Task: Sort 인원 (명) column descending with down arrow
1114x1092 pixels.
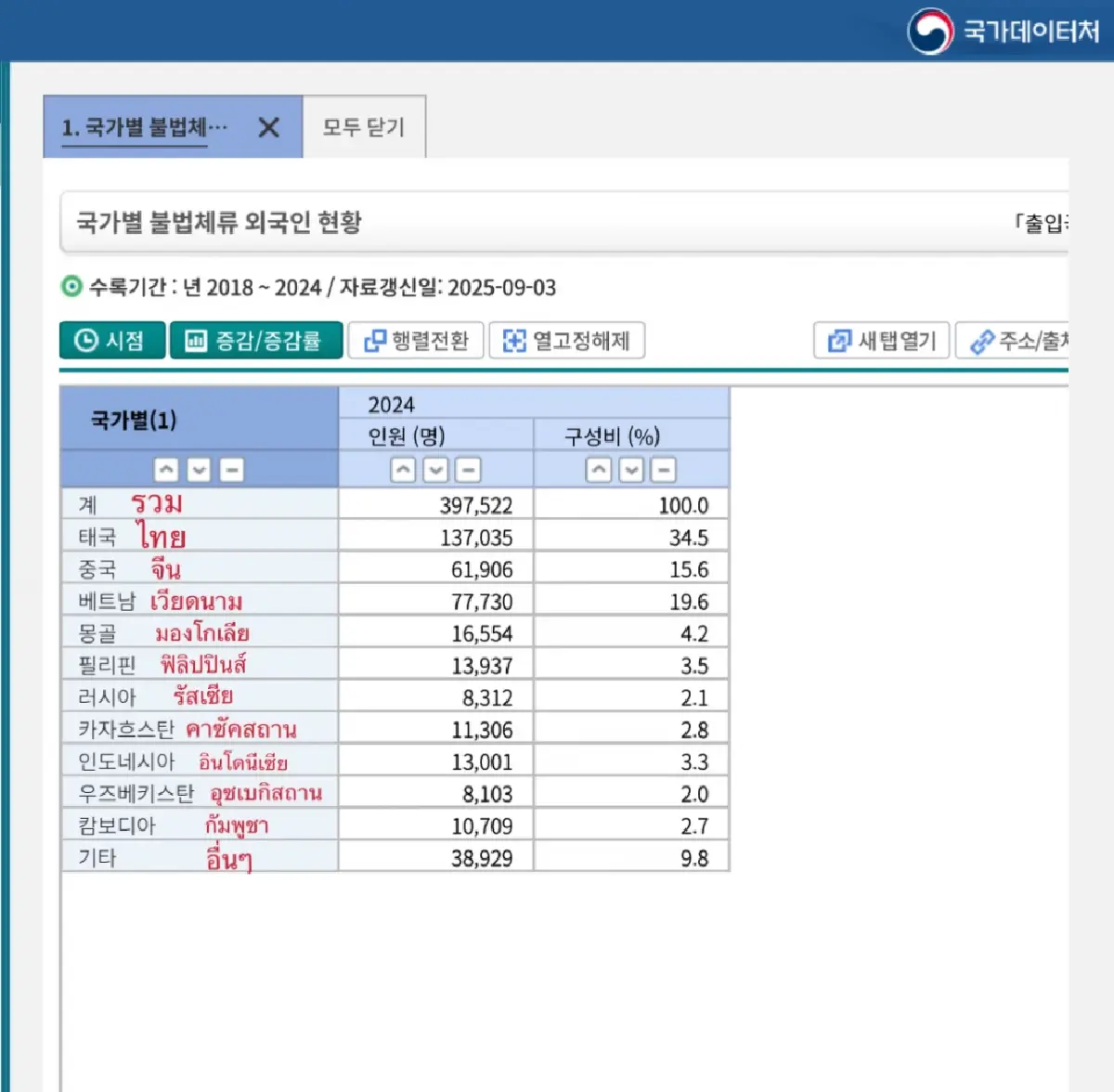Action: (435, 470)
